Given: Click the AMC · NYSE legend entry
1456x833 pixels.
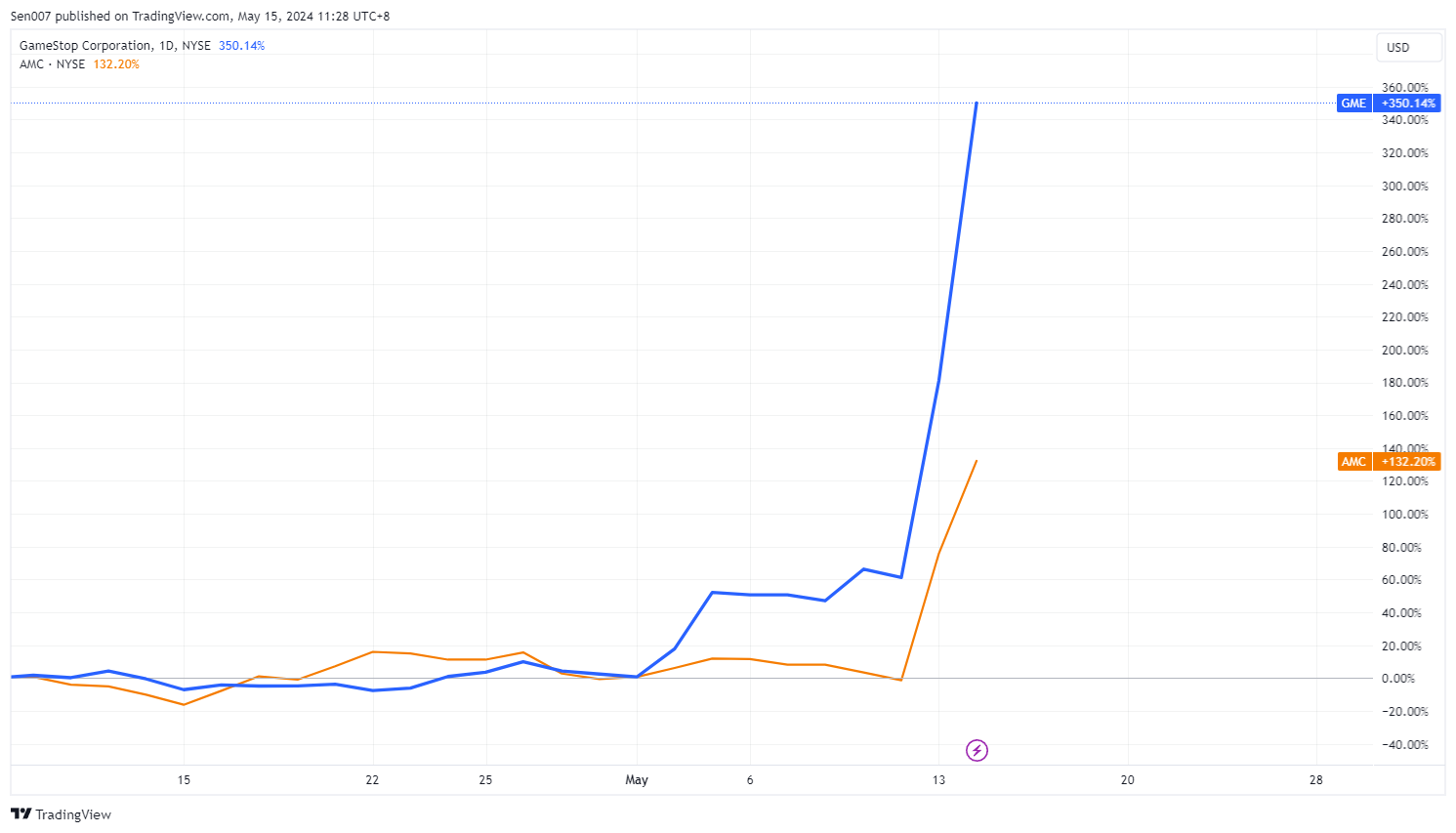Looking at the screenshot, I should coord(52,64).
